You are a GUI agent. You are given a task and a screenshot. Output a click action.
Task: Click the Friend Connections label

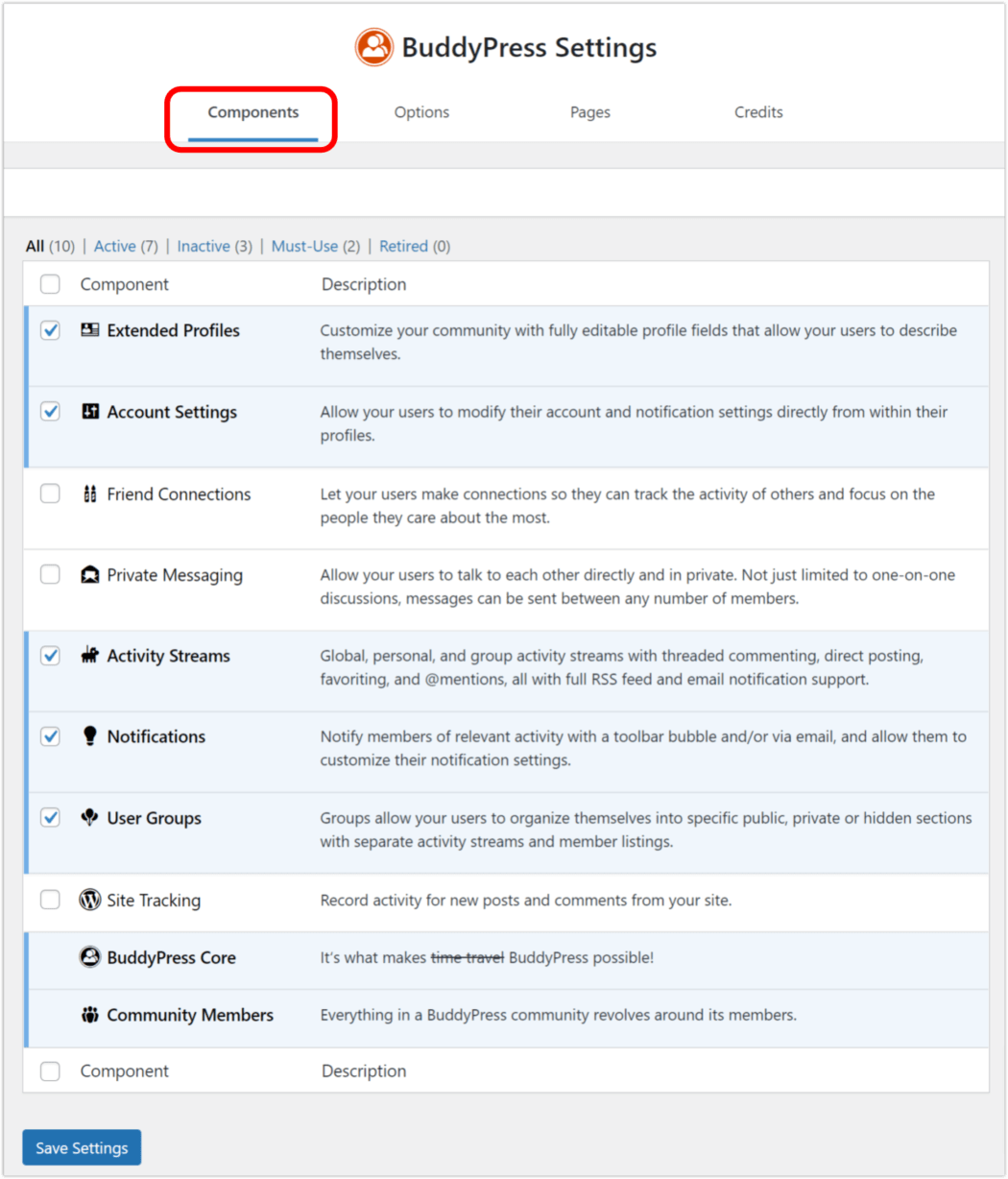(x=179, y=494)
